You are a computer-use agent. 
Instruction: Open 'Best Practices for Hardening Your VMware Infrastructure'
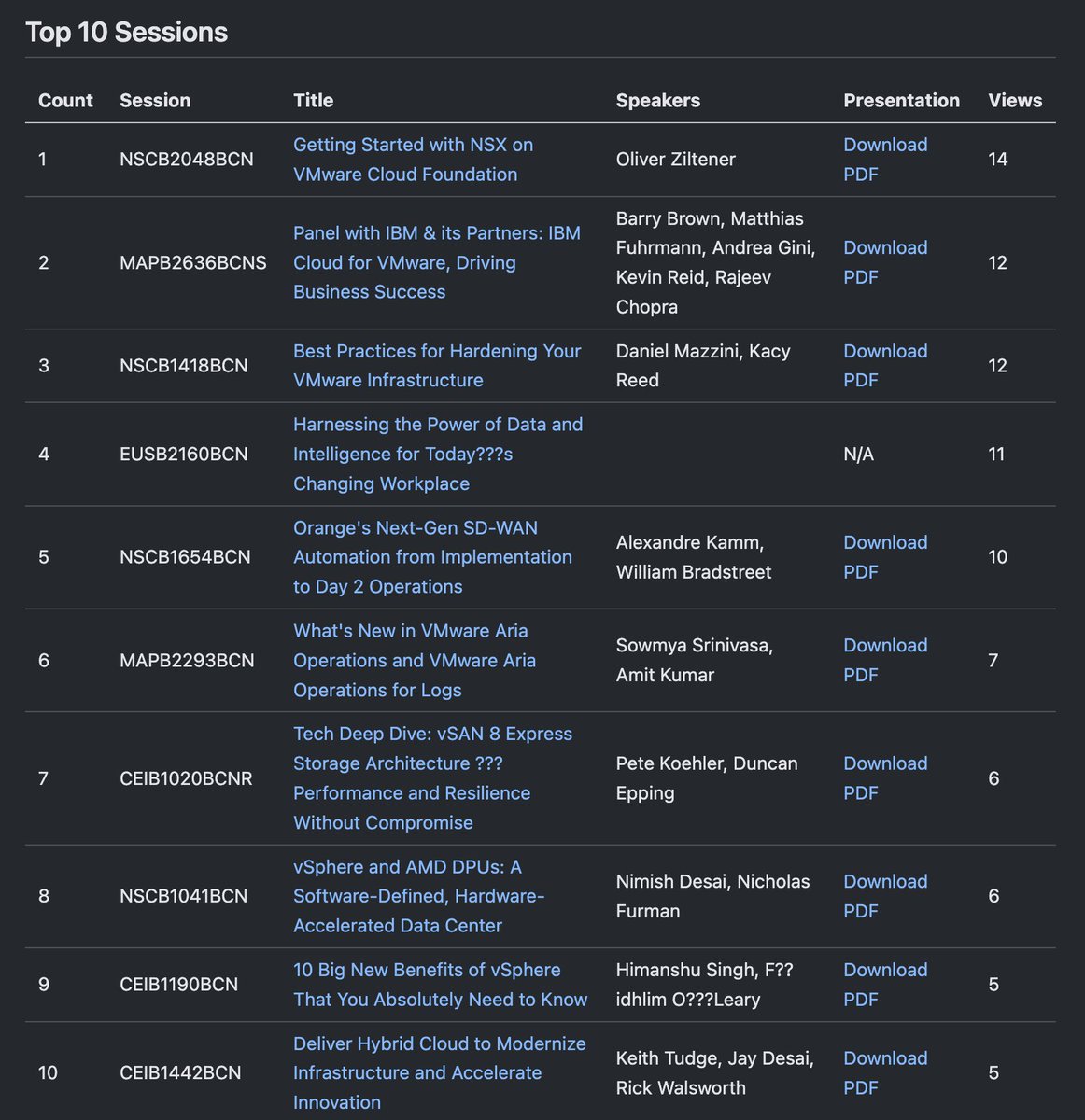(x=437, y=366)
